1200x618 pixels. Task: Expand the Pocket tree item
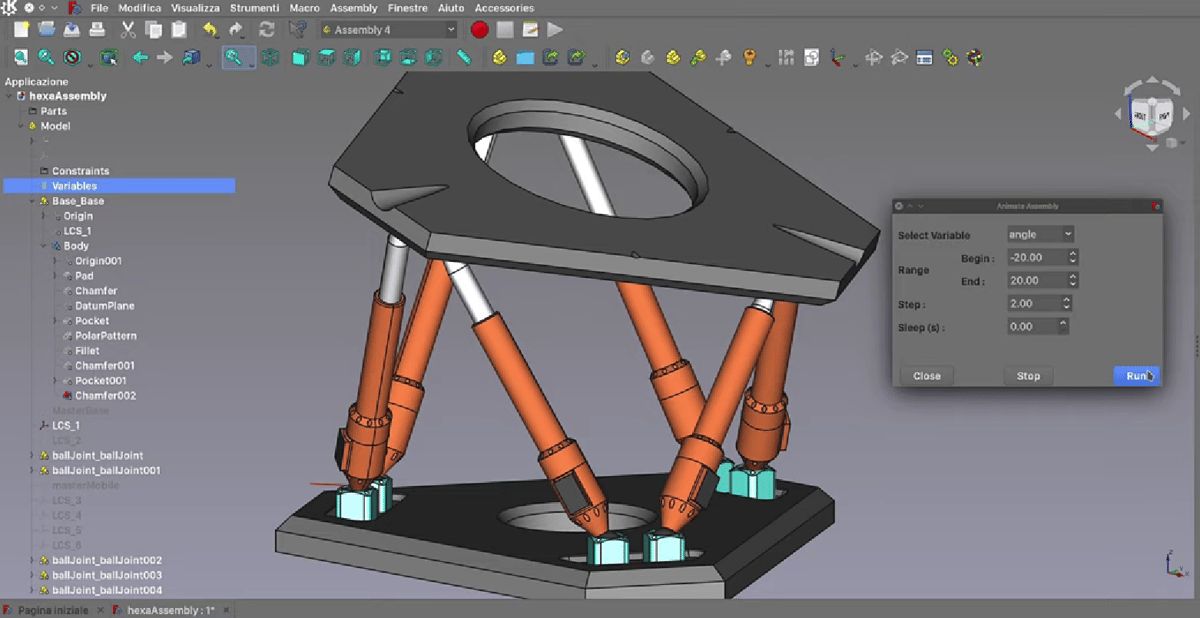click(55, 321)
